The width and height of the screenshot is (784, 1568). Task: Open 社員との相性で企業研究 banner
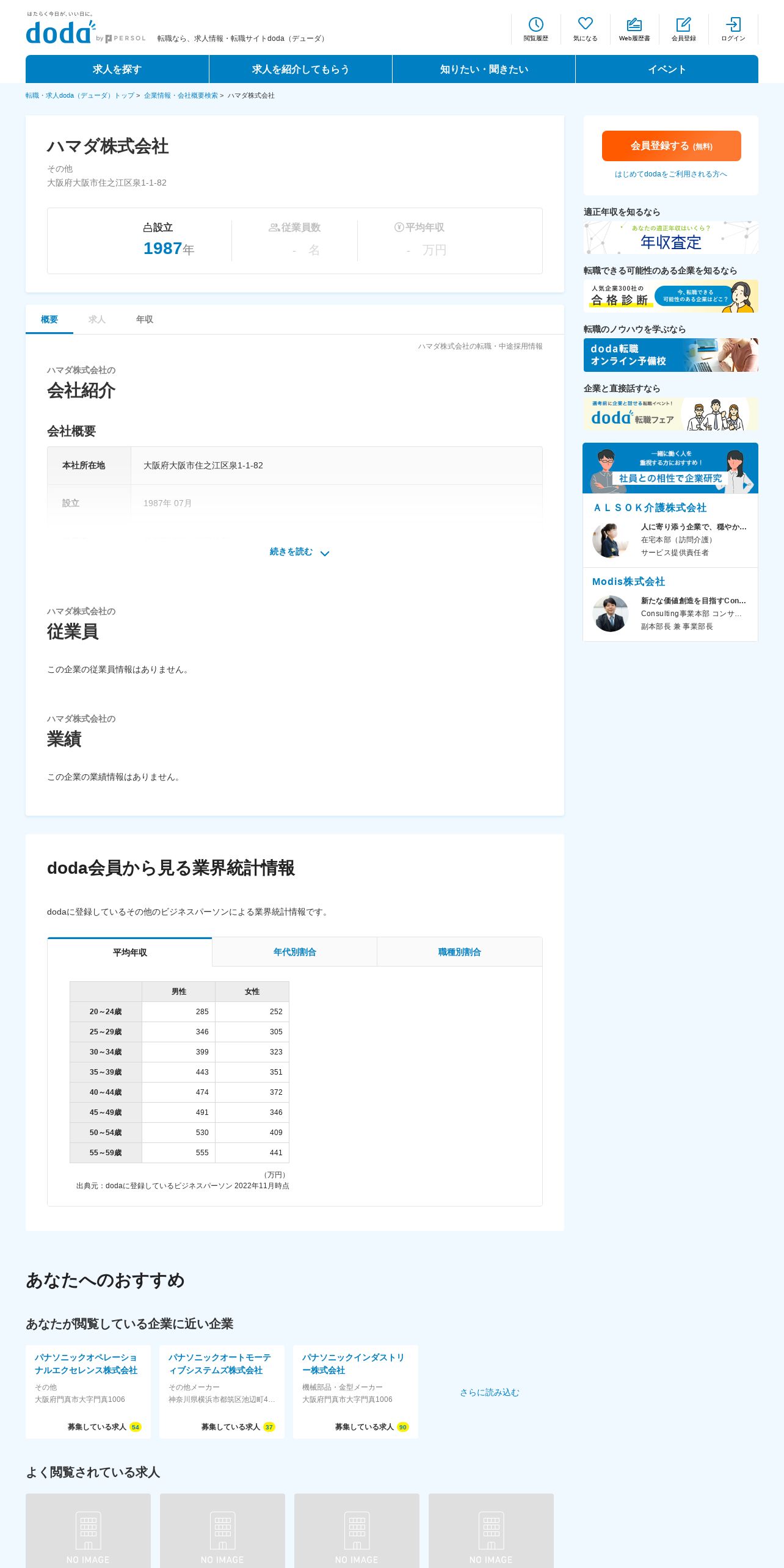(670, 468)
